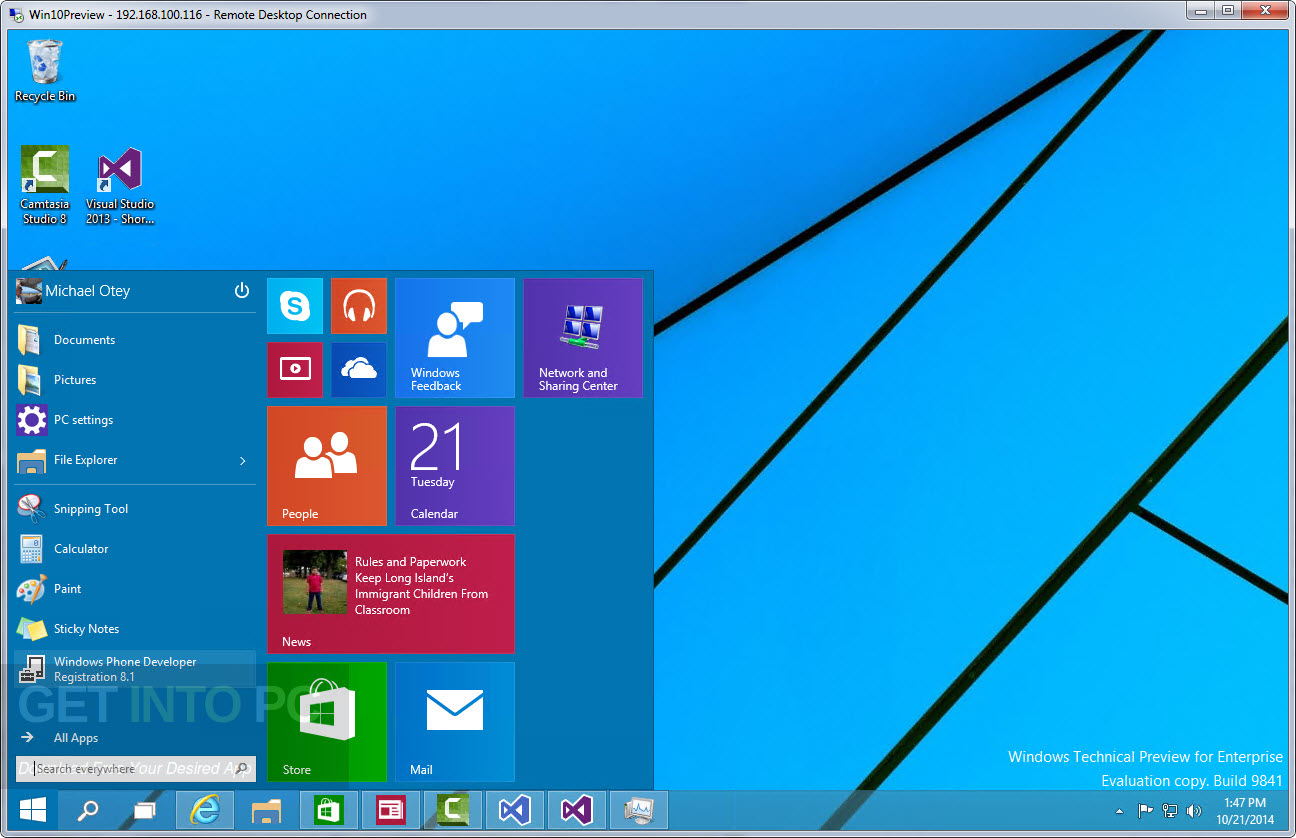Open the News tile headline

pyautogui.click(x=391, y=594)
